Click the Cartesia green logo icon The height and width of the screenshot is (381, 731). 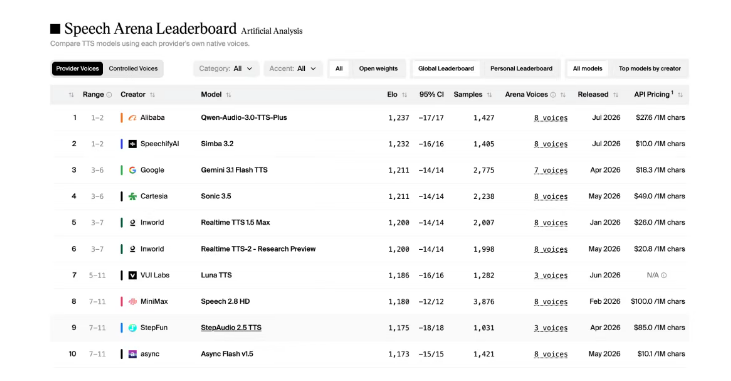click(x=132, y=196)
